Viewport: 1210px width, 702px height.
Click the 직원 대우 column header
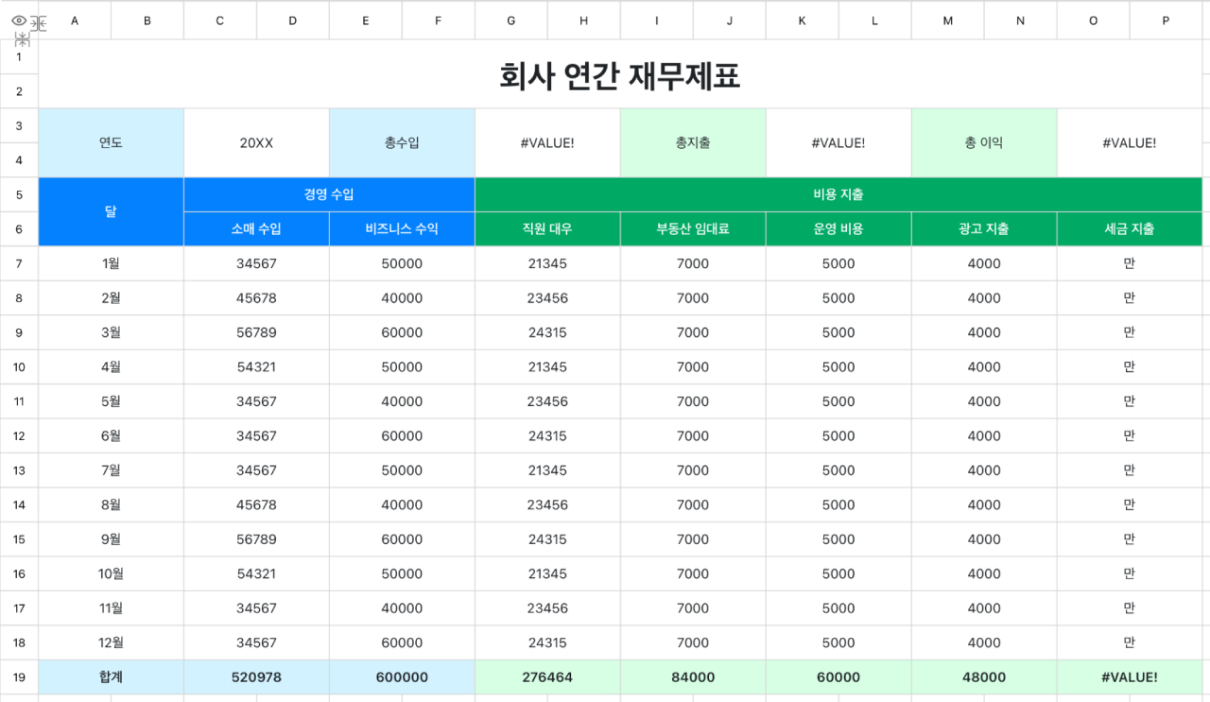click(548, 229)
